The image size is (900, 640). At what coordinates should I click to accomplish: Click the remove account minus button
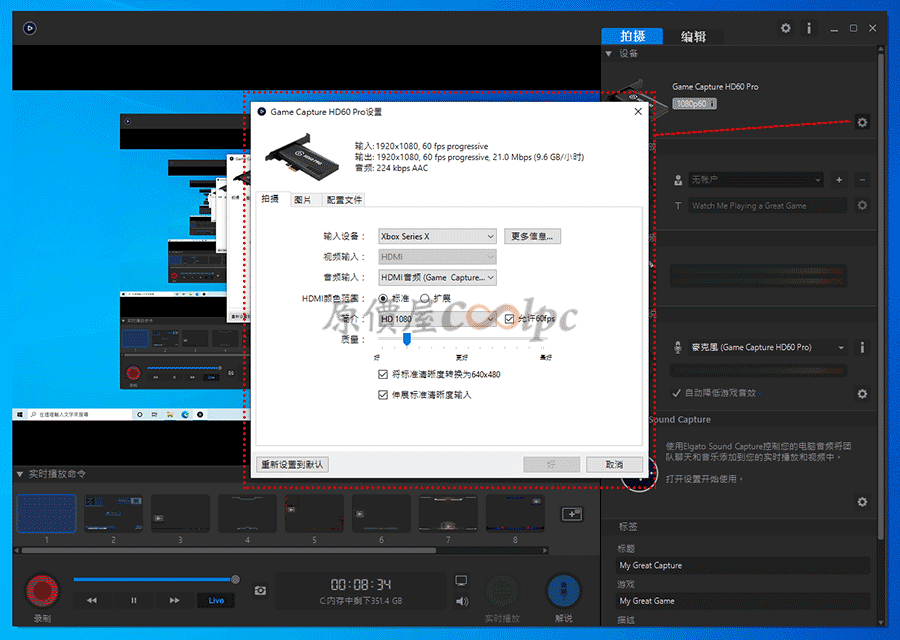click(x=862, y=180)
